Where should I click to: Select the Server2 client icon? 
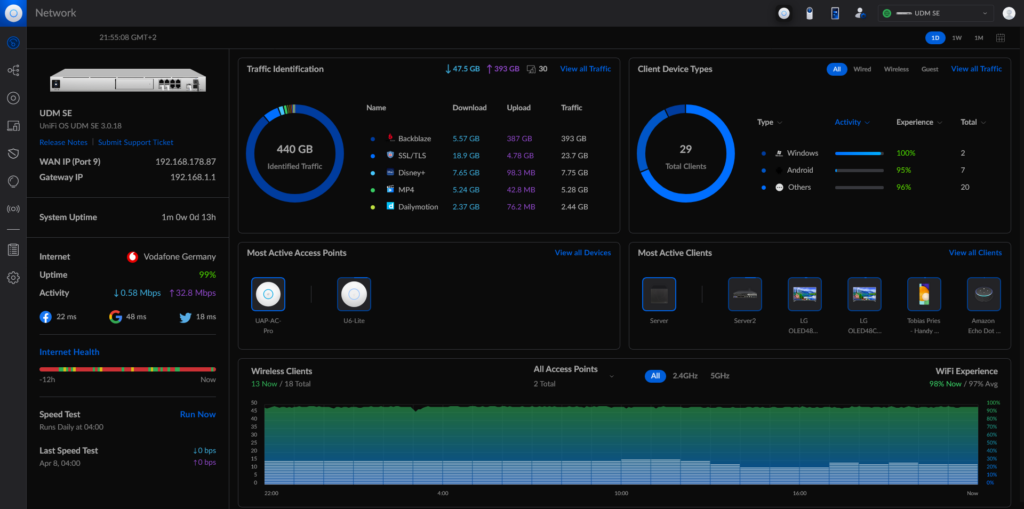pos(745,294)
